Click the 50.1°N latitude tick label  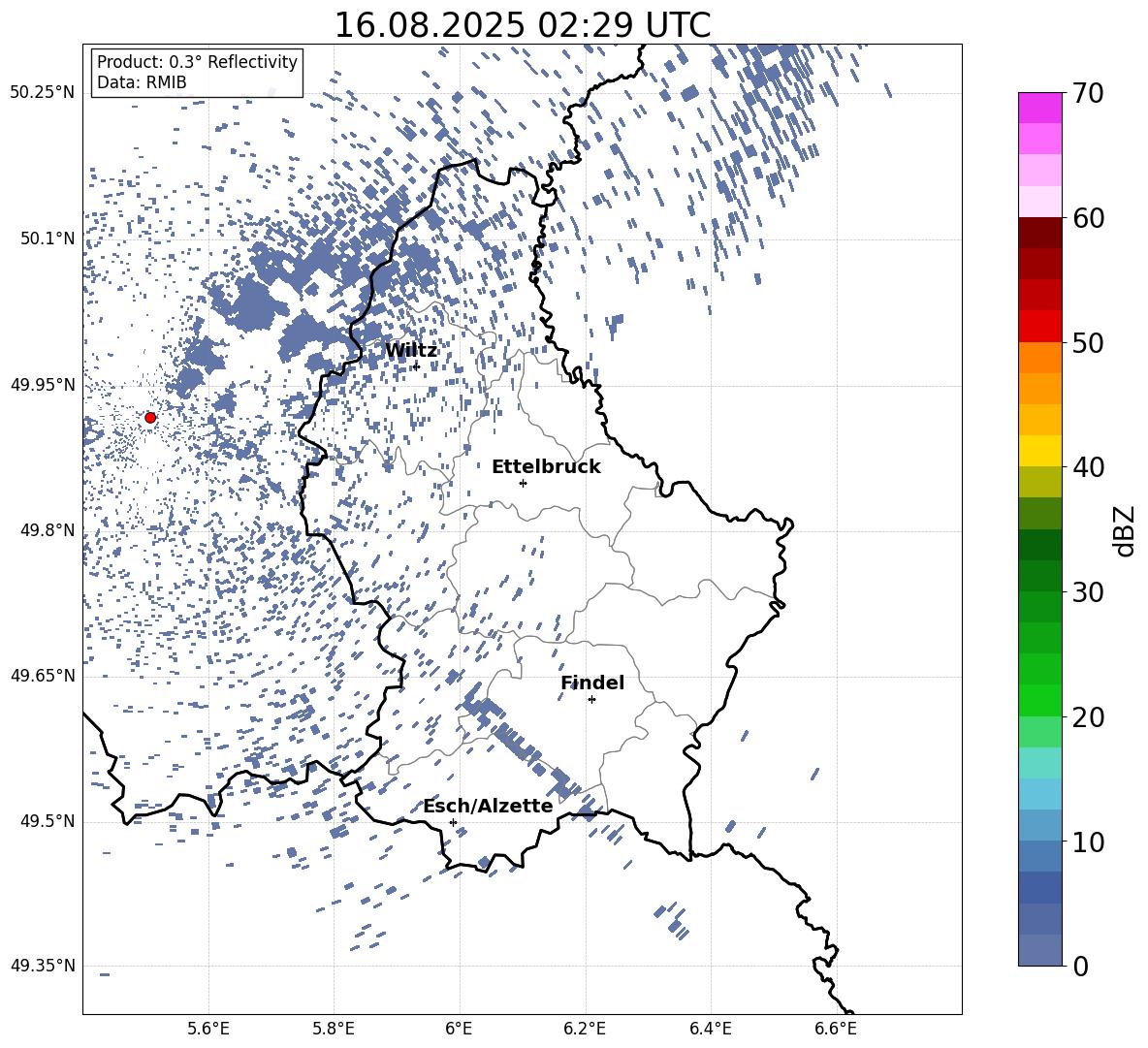[x=48, y=239]
